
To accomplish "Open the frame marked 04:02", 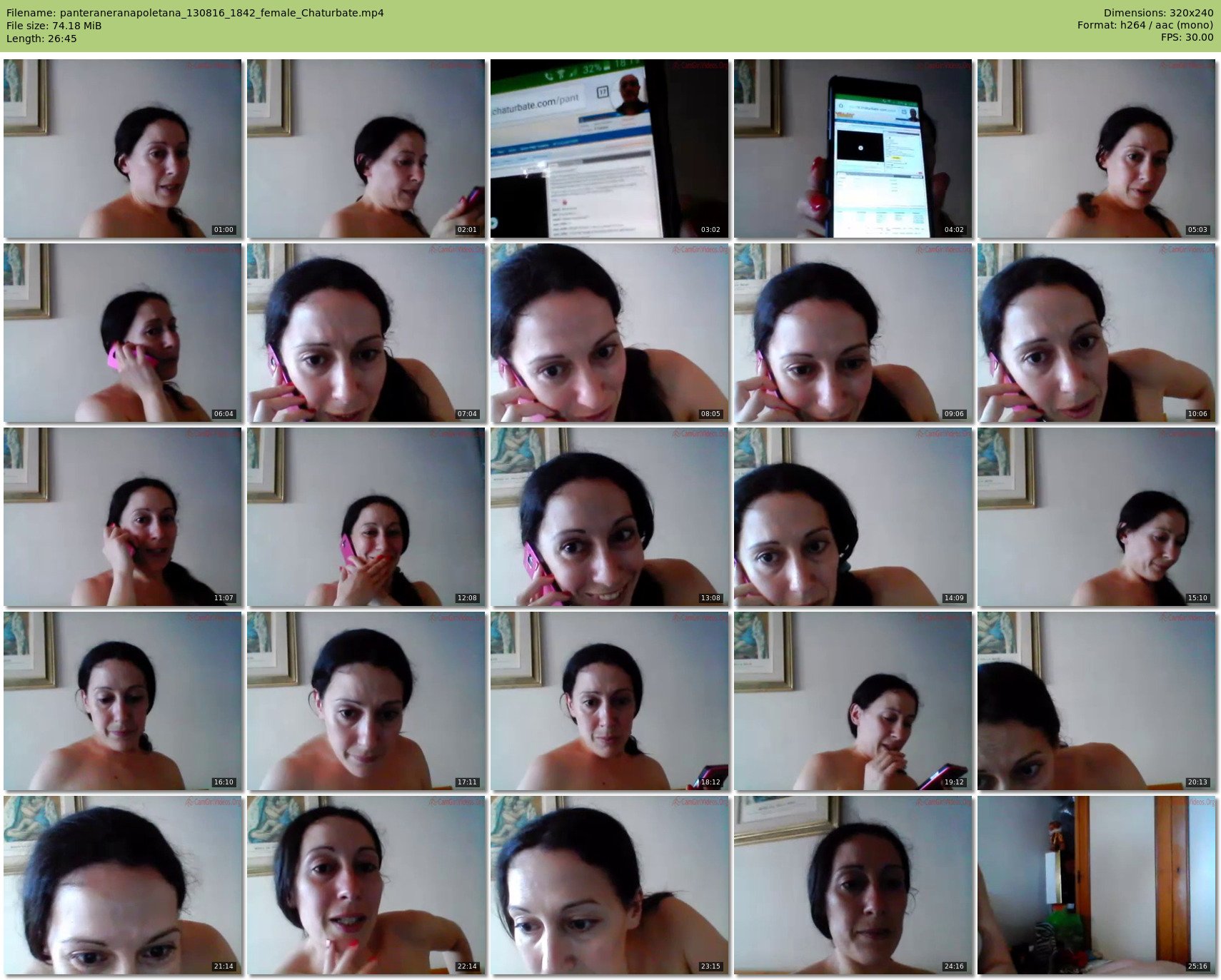I will [853, 148].
